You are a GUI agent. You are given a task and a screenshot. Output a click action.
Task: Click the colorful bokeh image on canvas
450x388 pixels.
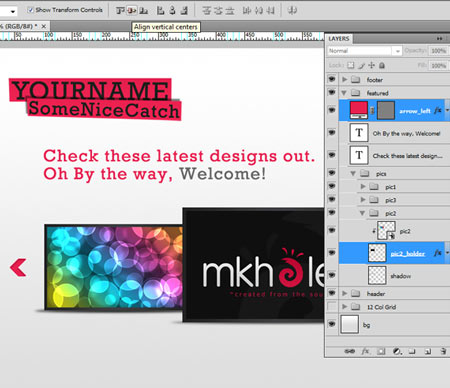pos(114,267)
